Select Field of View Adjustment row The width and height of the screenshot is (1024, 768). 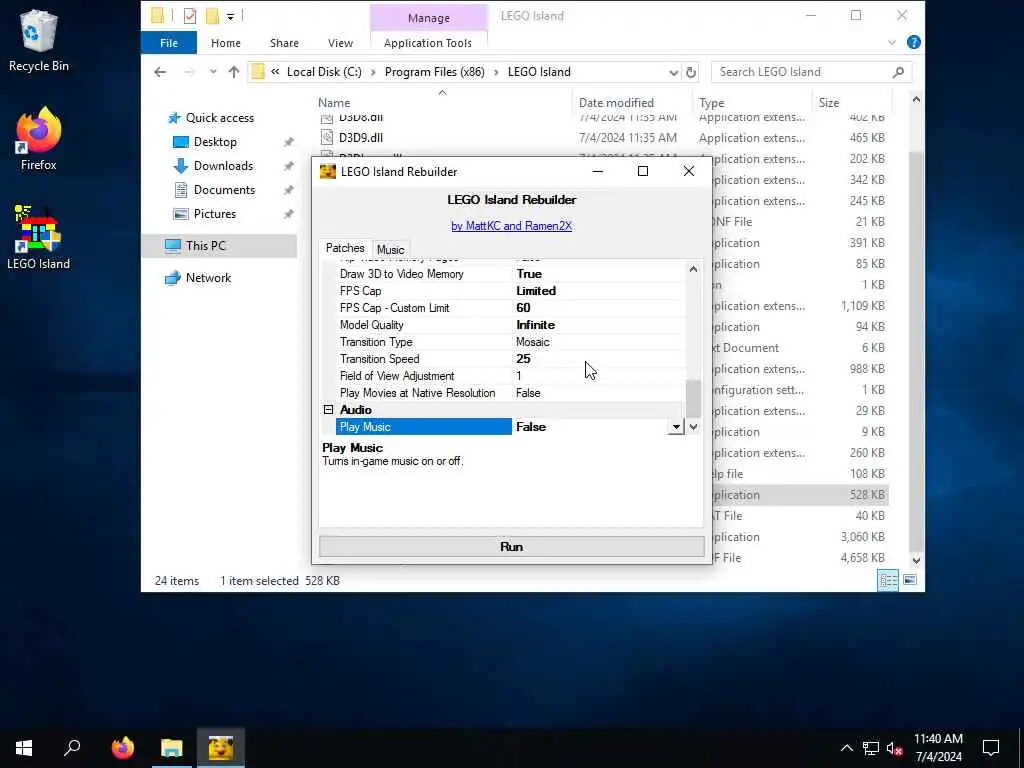[510, 376]
